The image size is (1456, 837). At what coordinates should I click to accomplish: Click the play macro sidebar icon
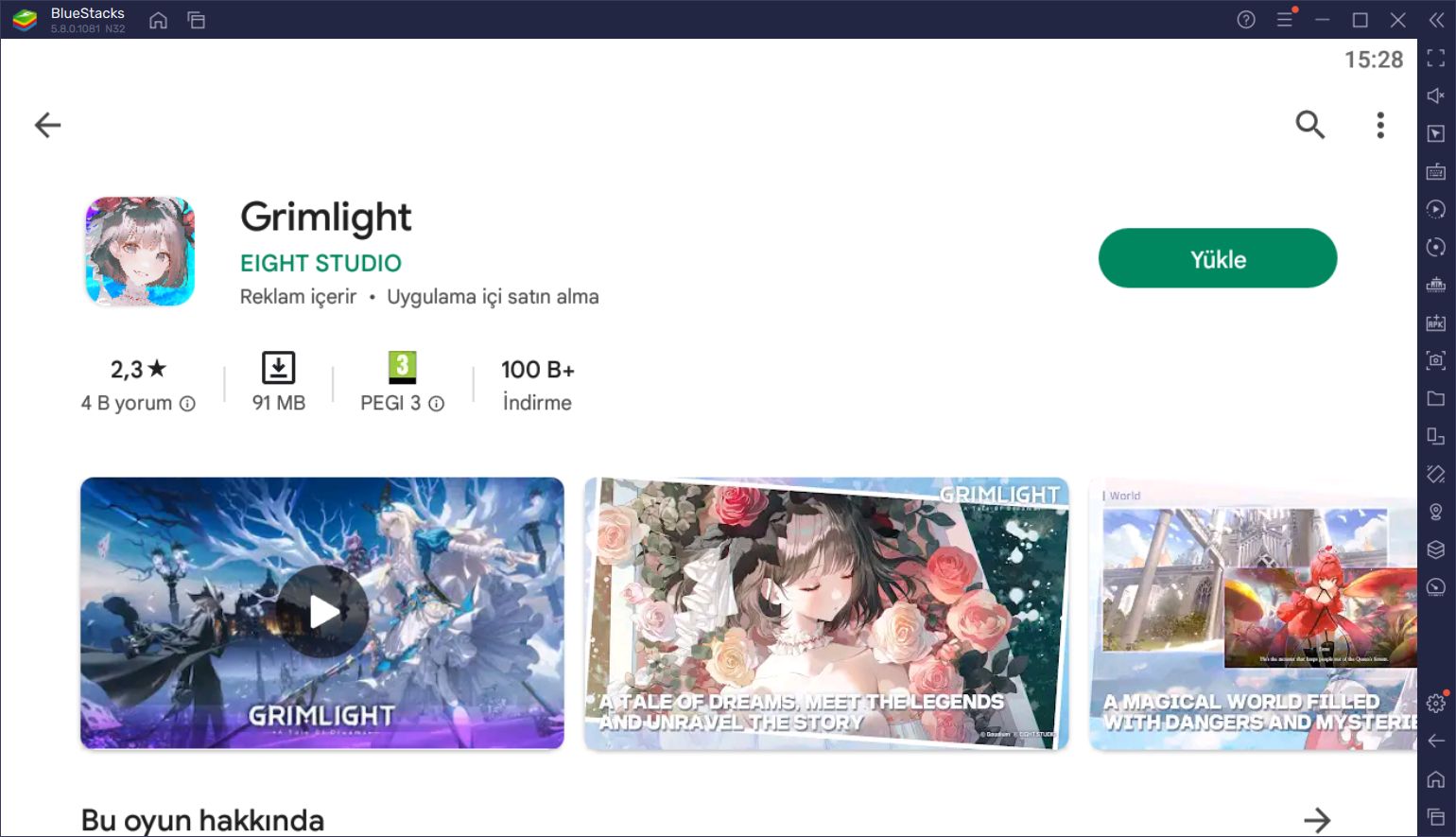tap(1435, 209)
